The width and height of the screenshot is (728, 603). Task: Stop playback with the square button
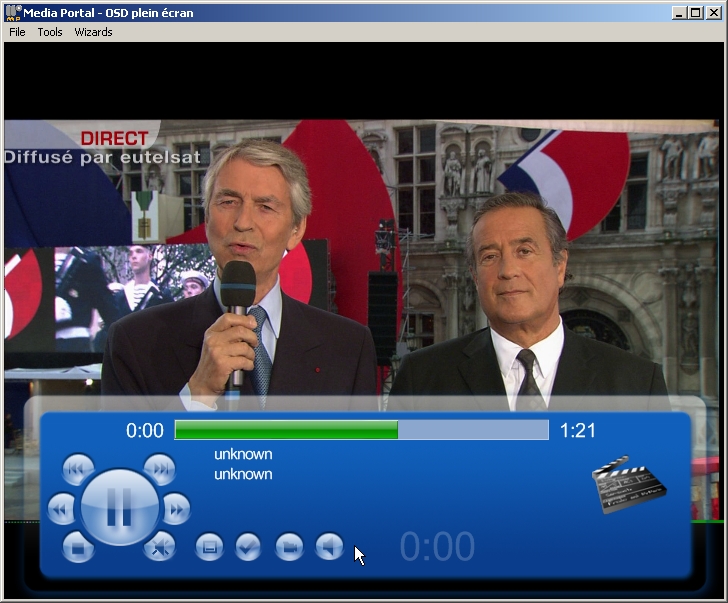[x=78, y=547]
